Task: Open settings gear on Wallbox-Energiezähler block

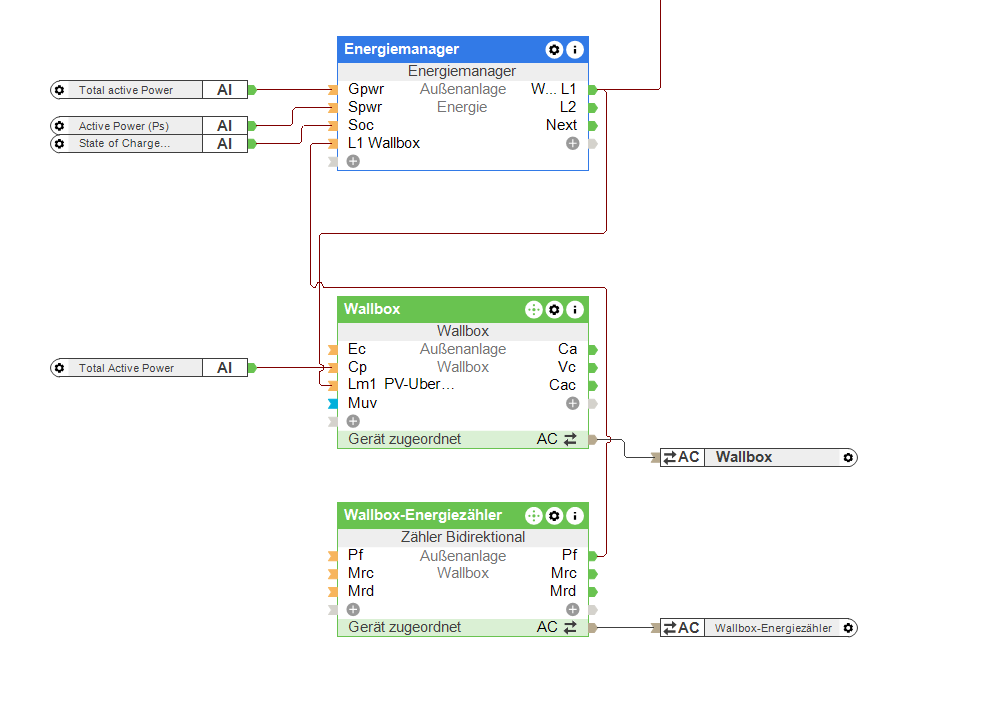Action: click(x=554, y=516)
